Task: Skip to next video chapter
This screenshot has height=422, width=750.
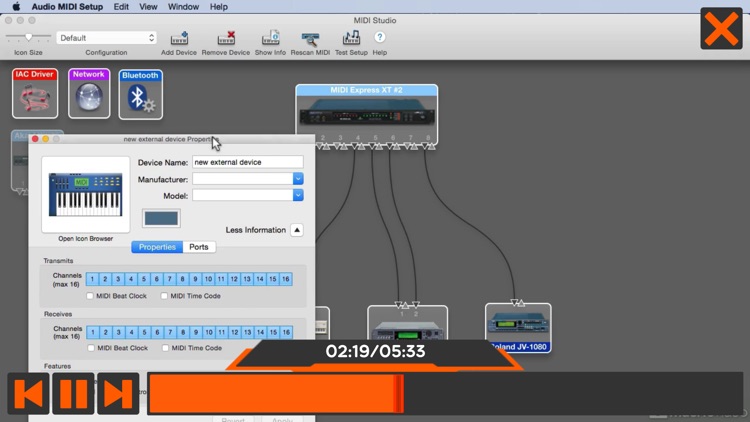Action: pyautogui.click(x=118, y=393)
